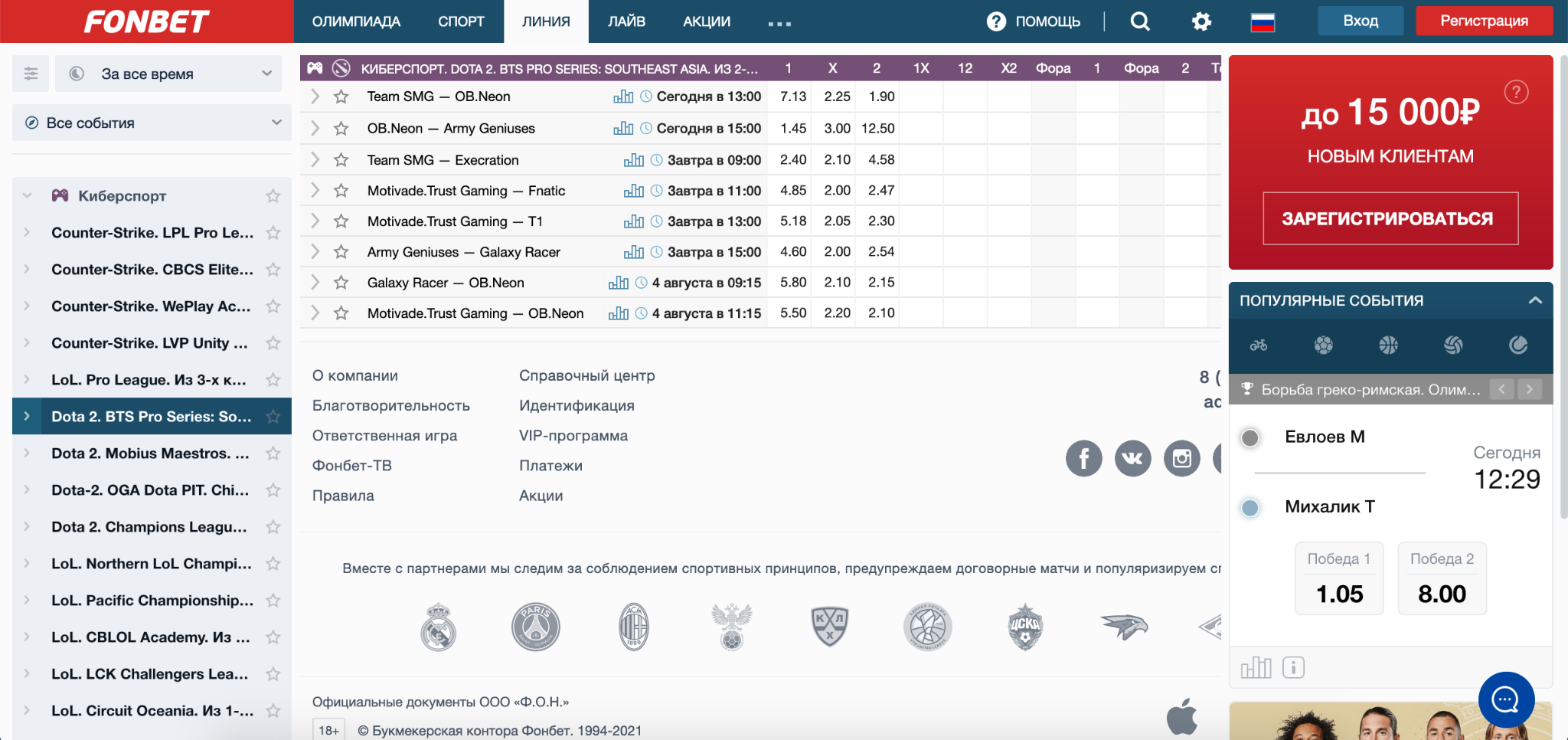Favorite Motivade.Trust Gaming – OB.Neon match

[x=341, y=313]
